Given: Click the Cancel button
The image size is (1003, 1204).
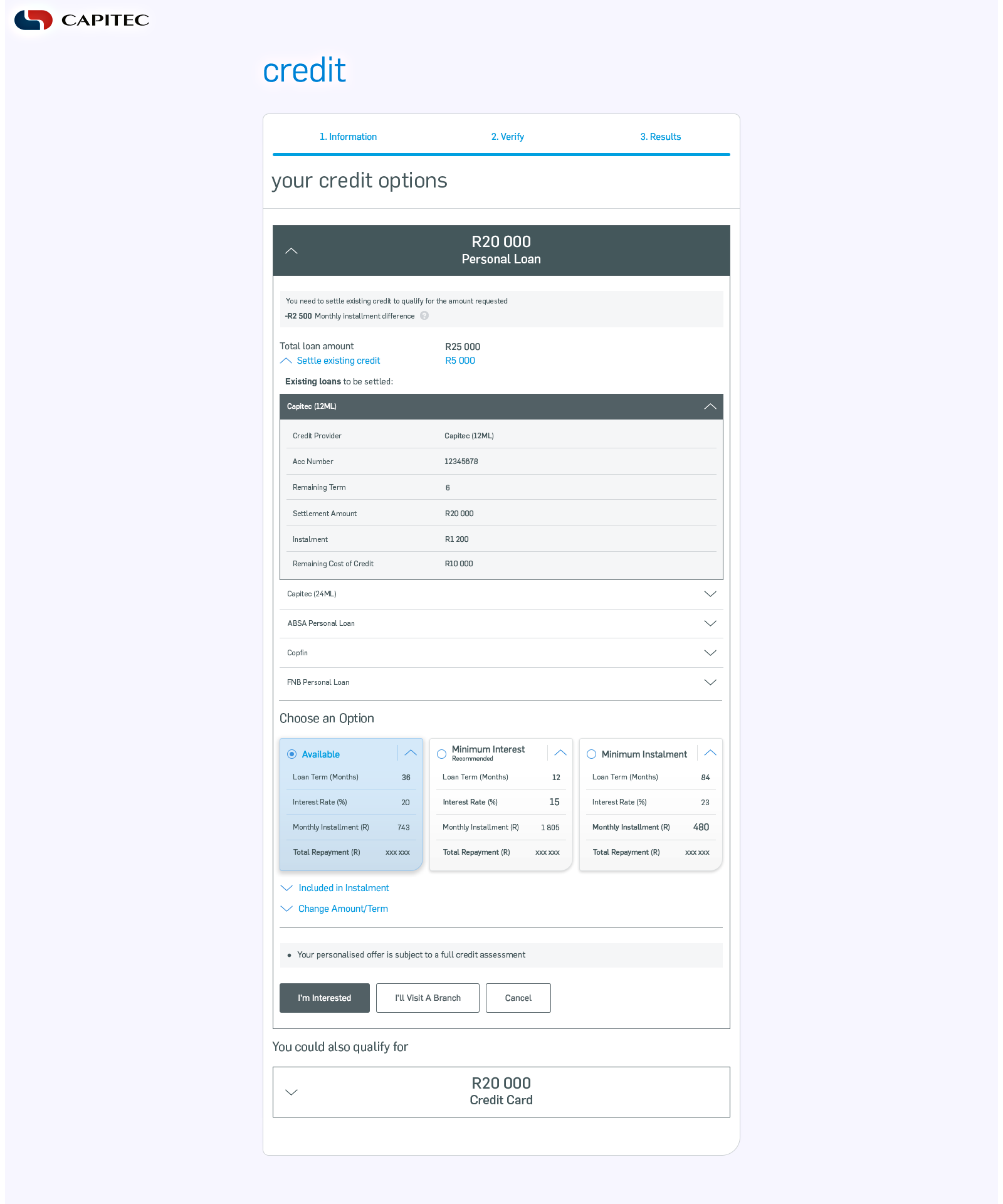Looking at the screenshot, I should point(518,998).
